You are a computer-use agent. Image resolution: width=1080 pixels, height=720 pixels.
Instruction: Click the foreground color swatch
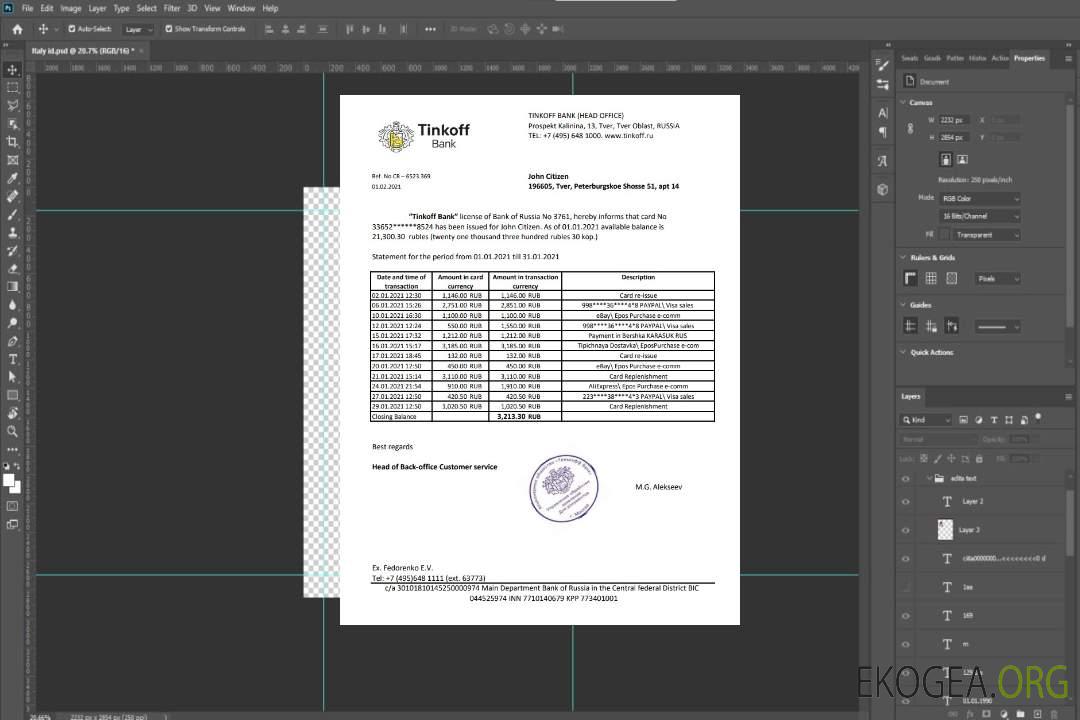[x=9, y=481]
